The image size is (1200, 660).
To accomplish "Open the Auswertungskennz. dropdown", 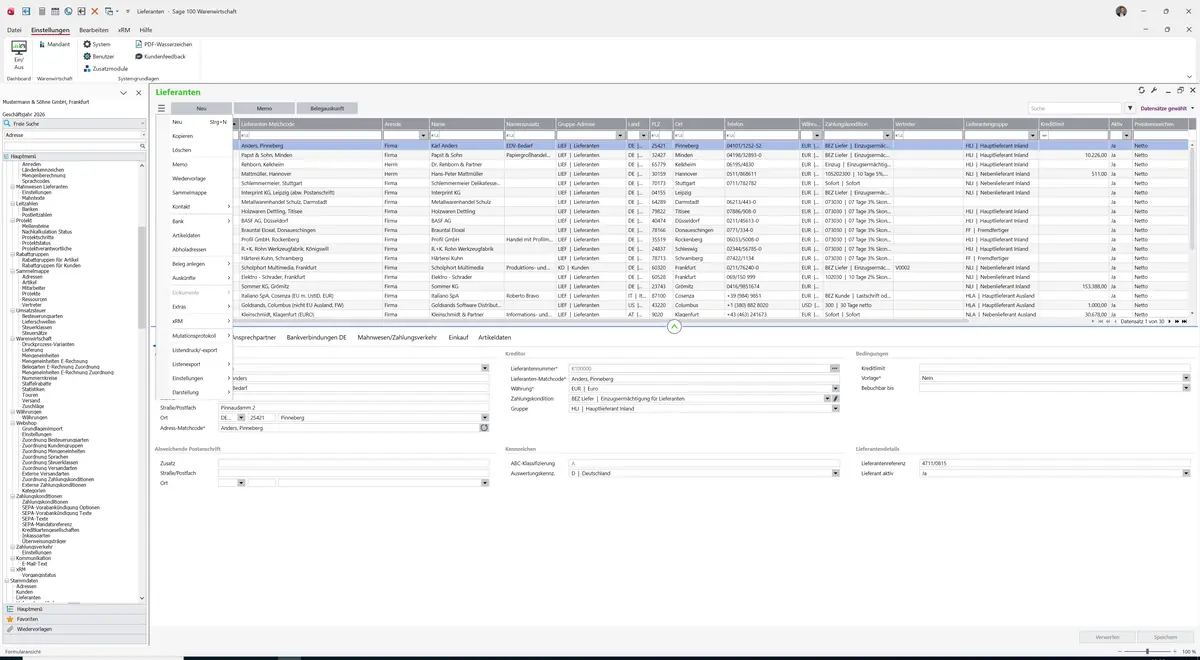I will 836,473.
